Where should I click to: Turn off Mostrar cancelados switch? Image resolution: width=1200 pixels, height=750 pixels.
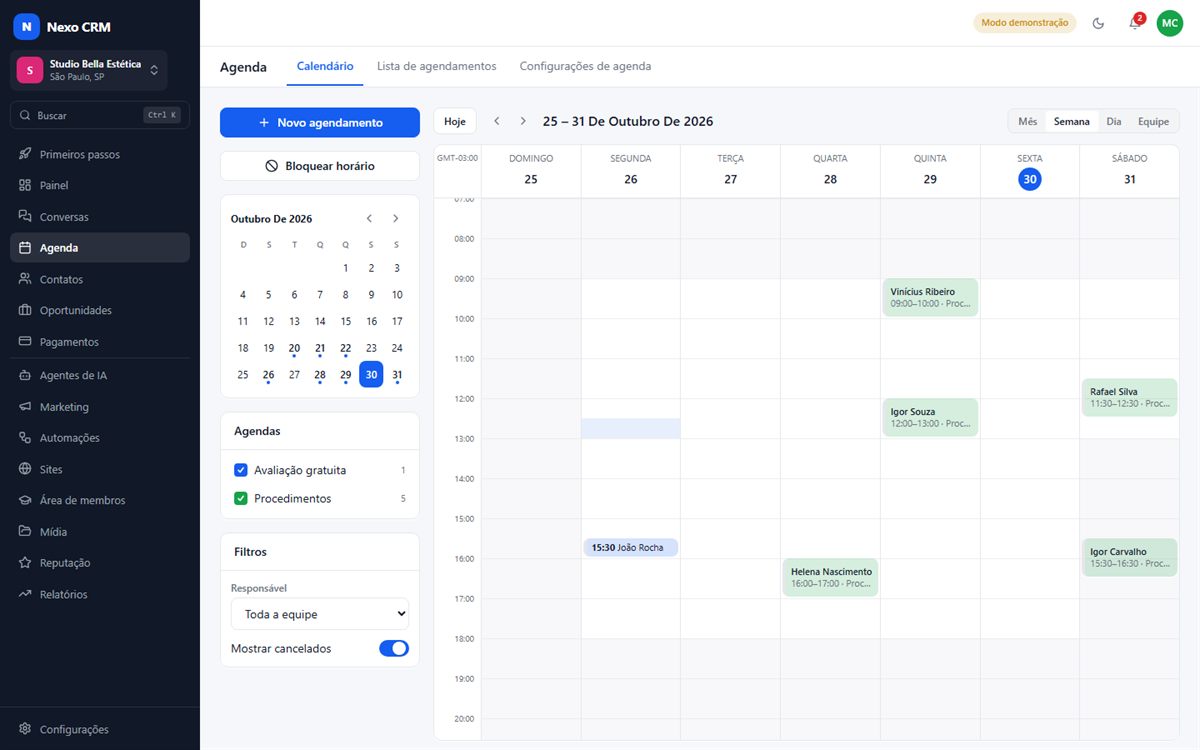(394, 648)
